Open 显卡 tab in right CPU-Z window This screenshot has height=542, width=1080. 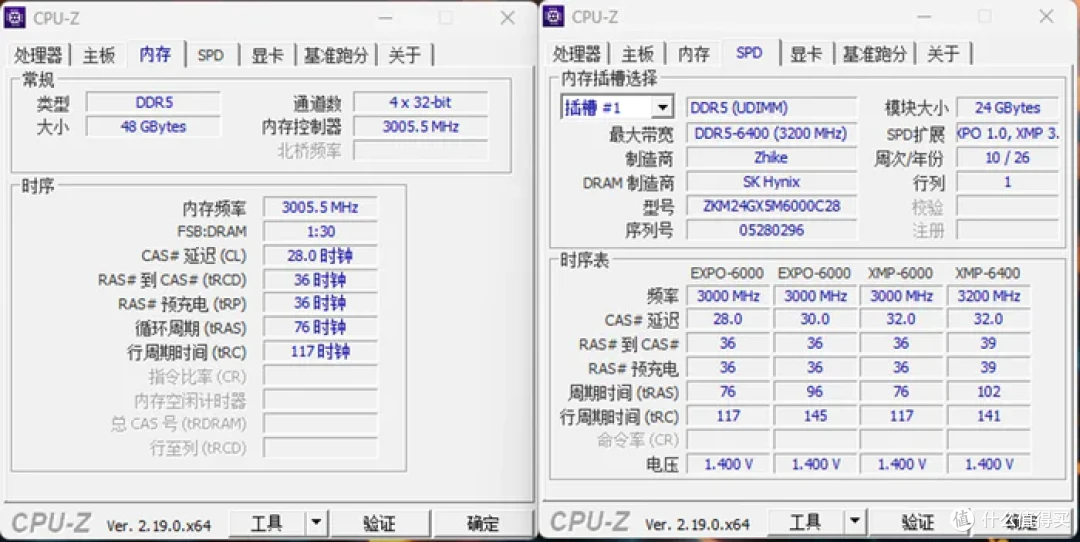806,54
